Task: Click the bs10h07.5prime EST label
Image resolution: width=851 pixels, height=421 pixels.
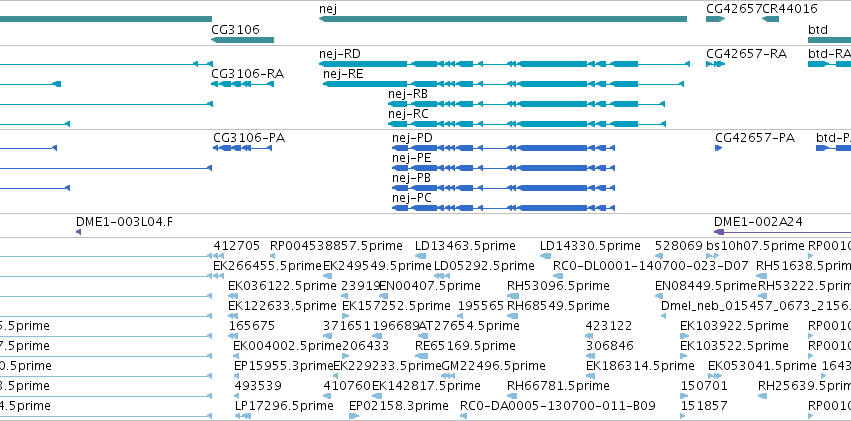Action: 755,246
